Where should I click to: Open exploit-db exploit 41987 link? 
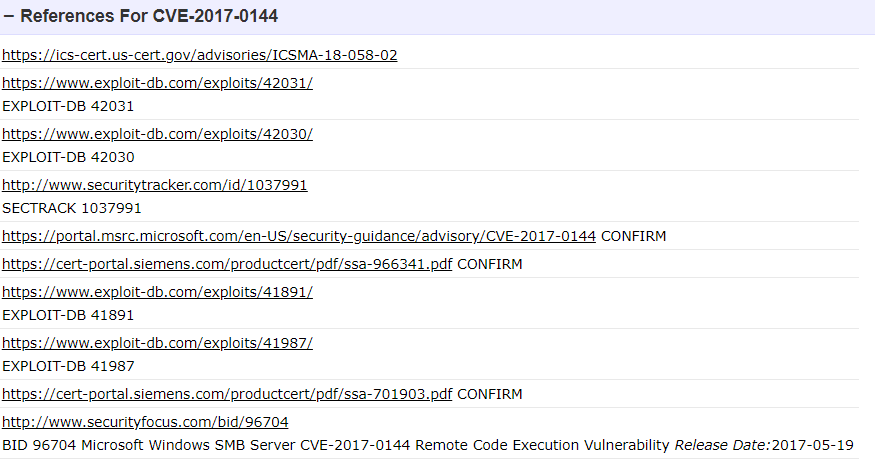pyautogui.click(x=157, y=343)
